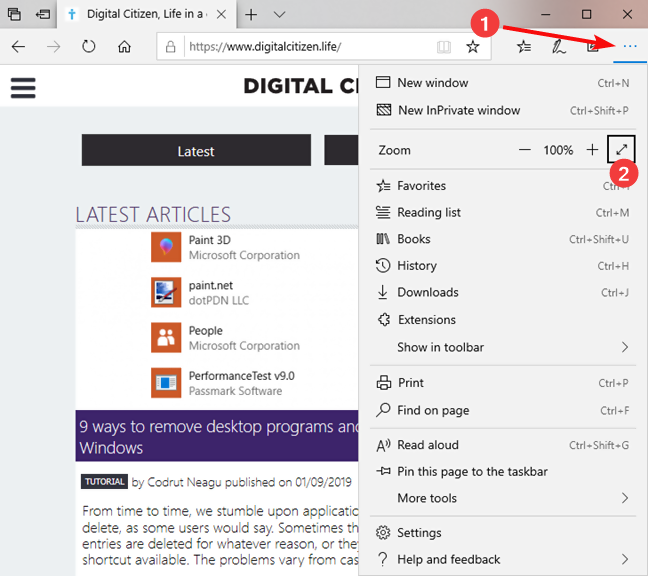The width and height of the screenshot is (648, 576).
Task: Open Settings from the menu
Action: point(503,533)
